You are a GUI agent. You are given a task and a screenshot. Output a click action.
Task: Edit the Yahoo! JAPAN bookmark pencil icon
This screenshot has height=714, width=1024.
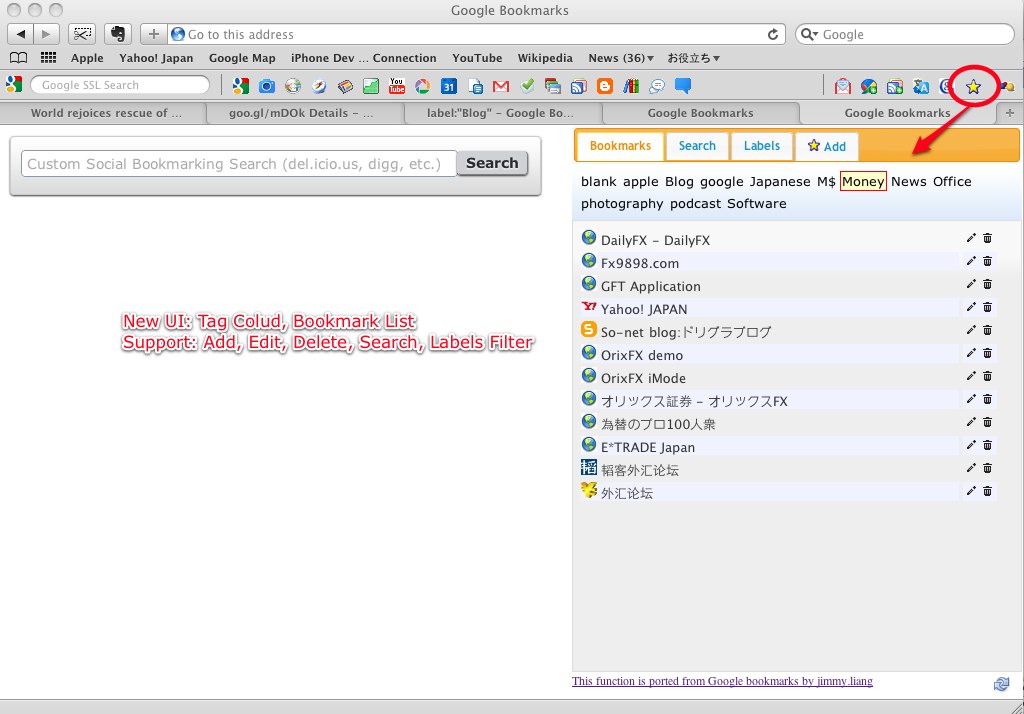971,307
